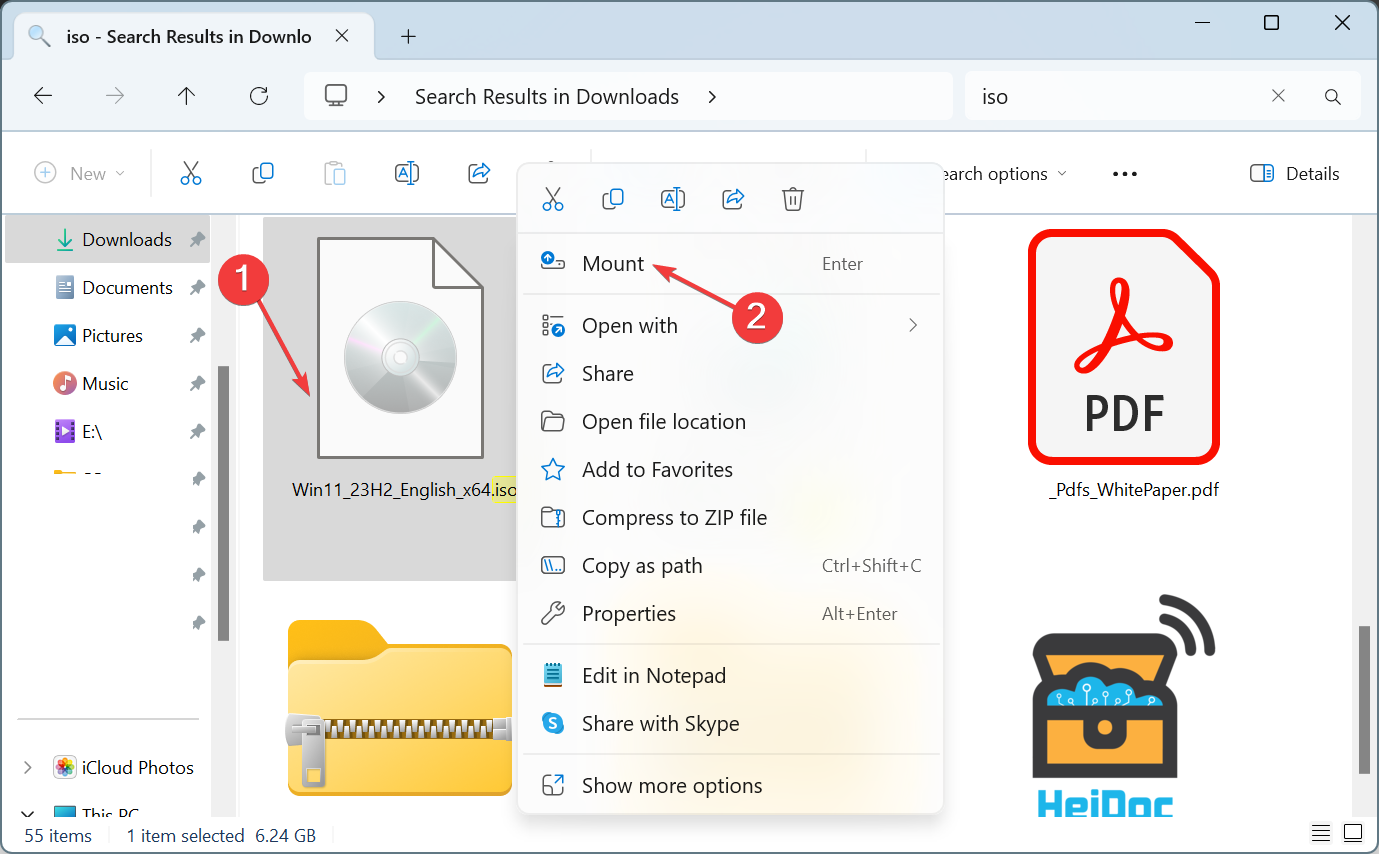Click the Forward navigation arrow

(115, 96)
